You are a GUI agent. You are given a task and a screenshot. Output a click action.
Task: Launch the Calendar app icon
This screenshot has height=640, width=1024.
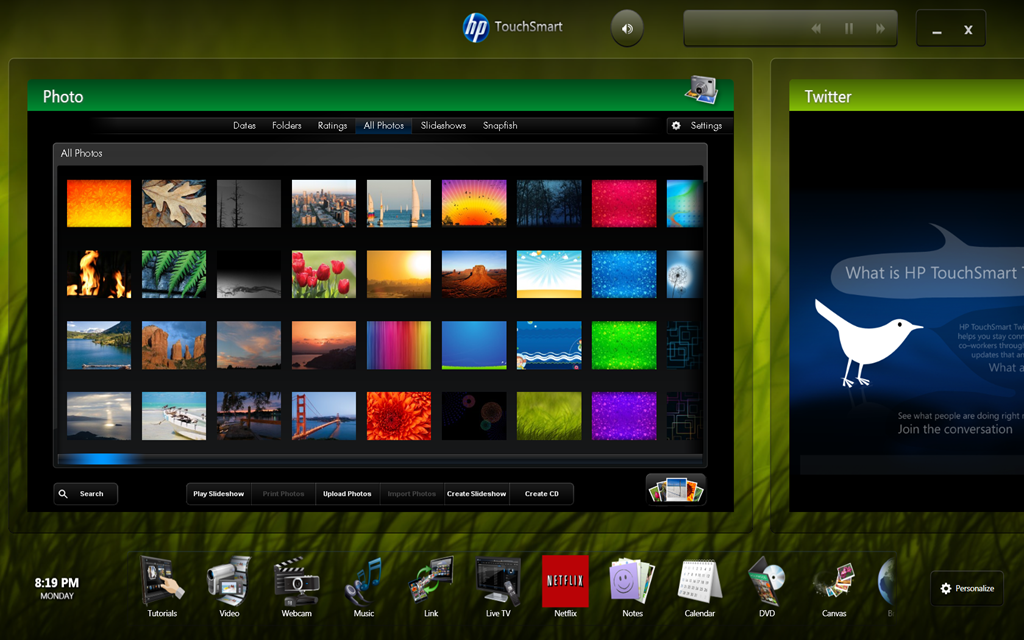699,581
